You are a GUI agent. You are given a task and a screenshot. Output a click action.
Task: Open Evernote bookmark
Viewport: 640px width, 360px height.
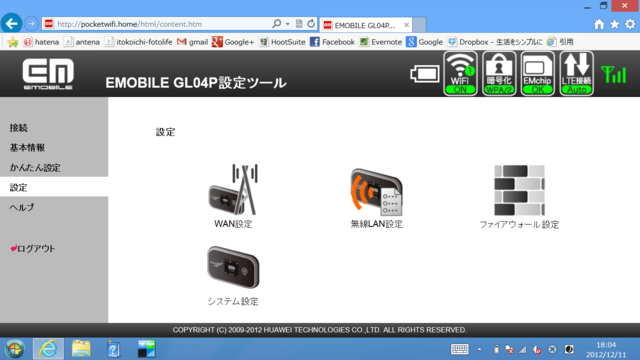[381, 42]
